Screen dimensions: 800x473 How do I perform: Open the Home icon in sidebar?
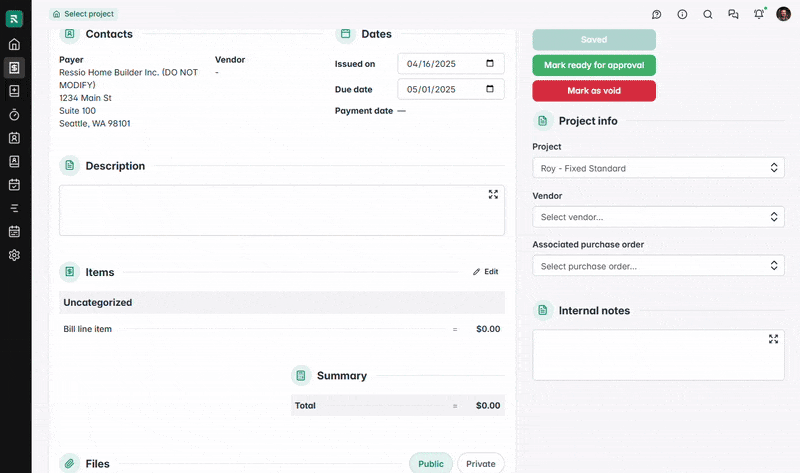tap(14, 44)
